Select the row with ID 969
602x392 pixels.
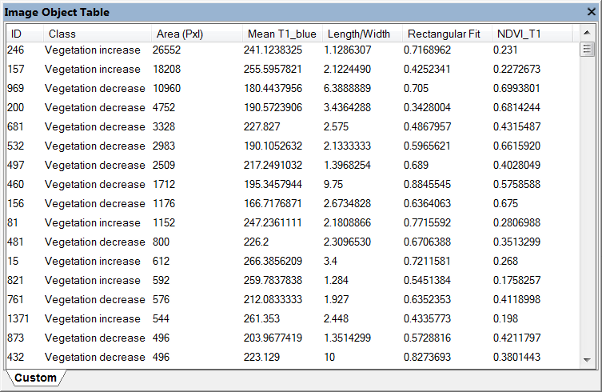click(x=293, y=88)
